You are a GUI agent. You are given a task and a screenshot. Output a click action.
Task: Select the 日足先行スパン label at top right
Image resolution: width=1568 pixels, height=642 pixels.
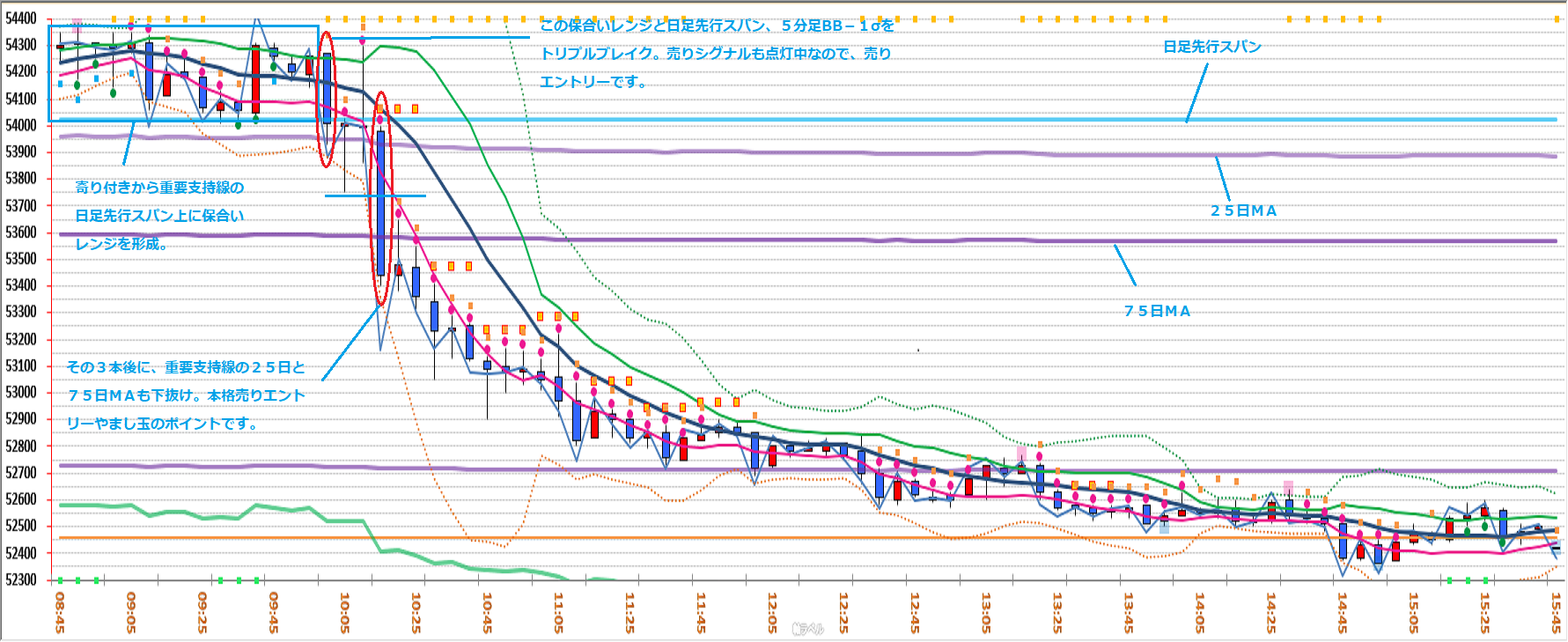point(1211,47)
